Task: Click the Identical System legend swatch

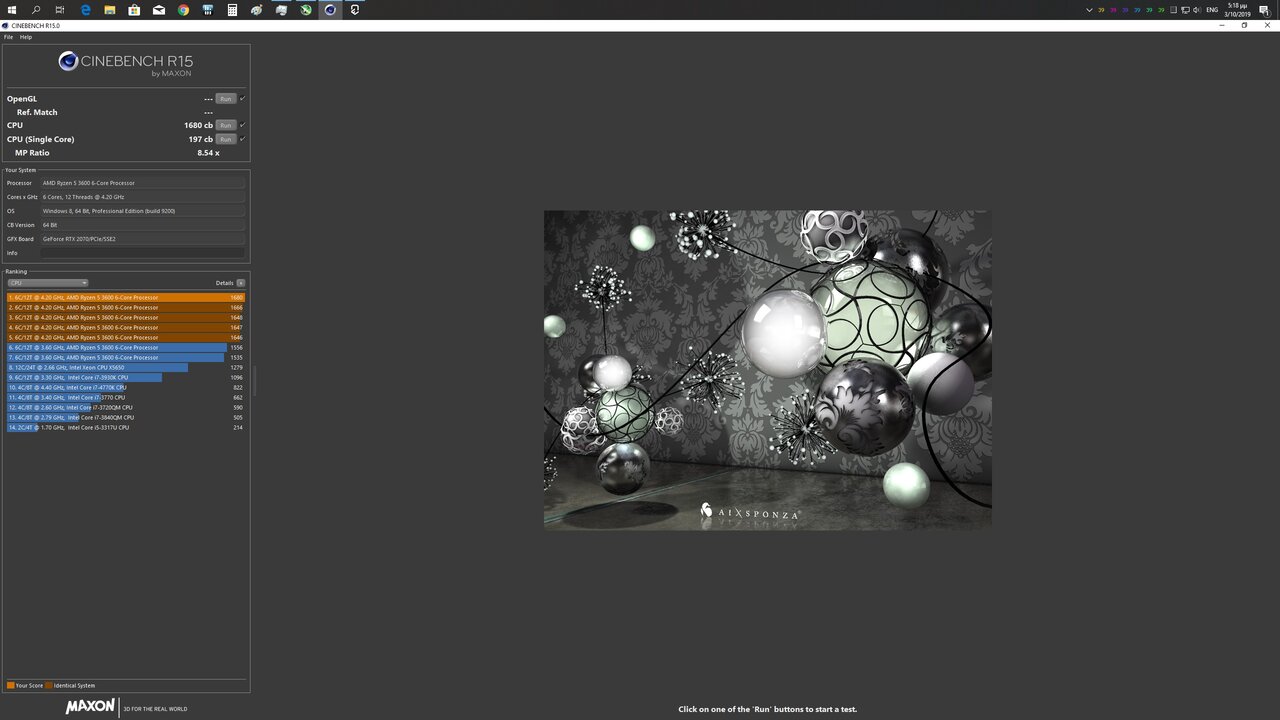Action: coord(49,685)
